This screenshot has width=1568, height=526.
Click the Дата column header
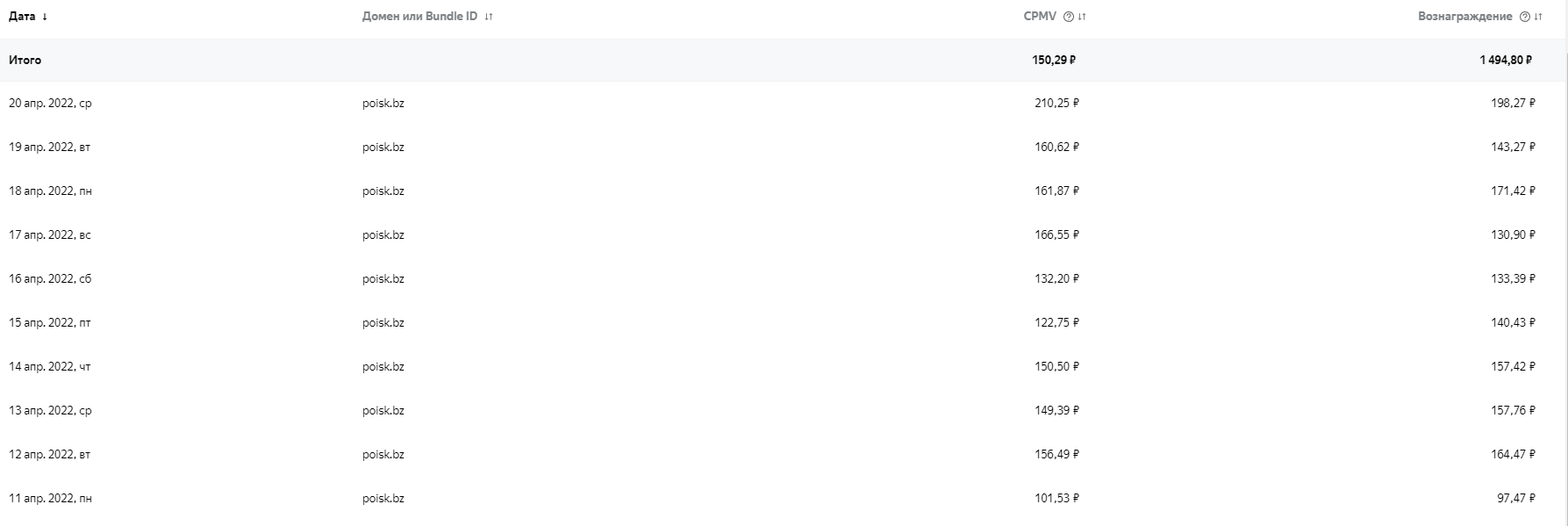pos(22,17)
